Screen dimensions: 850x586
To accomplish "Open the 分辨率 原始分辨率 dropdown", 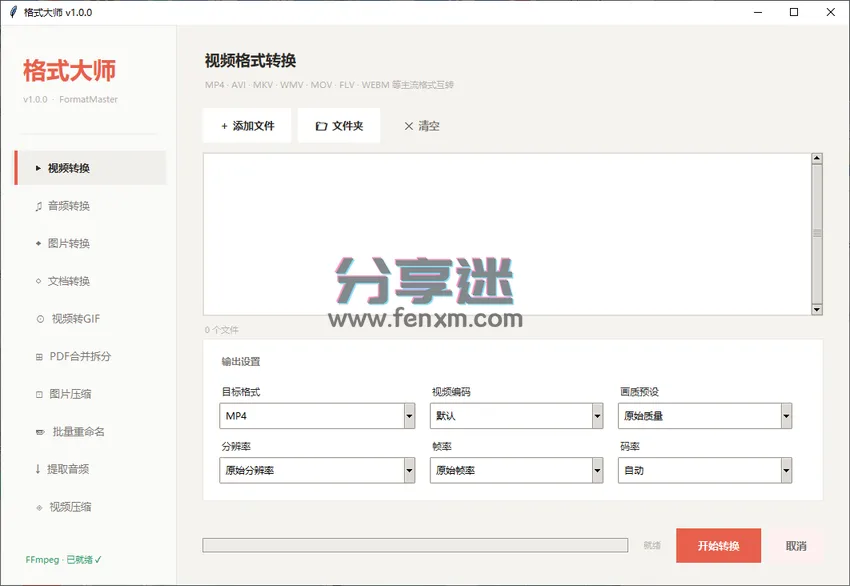I will point(317,470).
